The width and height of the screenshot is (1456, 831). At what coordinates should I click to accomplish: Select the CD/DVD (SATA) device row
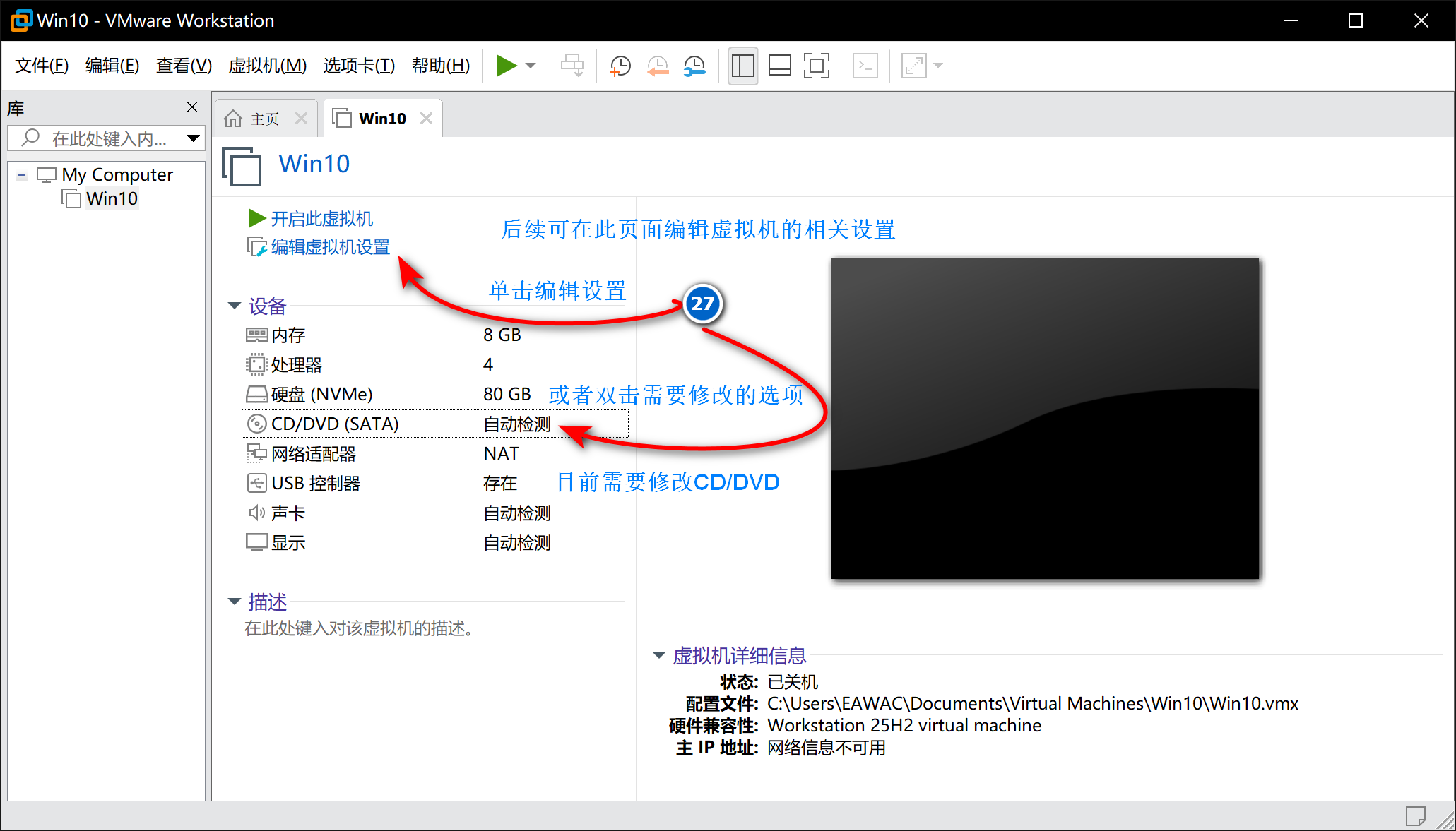335,424
